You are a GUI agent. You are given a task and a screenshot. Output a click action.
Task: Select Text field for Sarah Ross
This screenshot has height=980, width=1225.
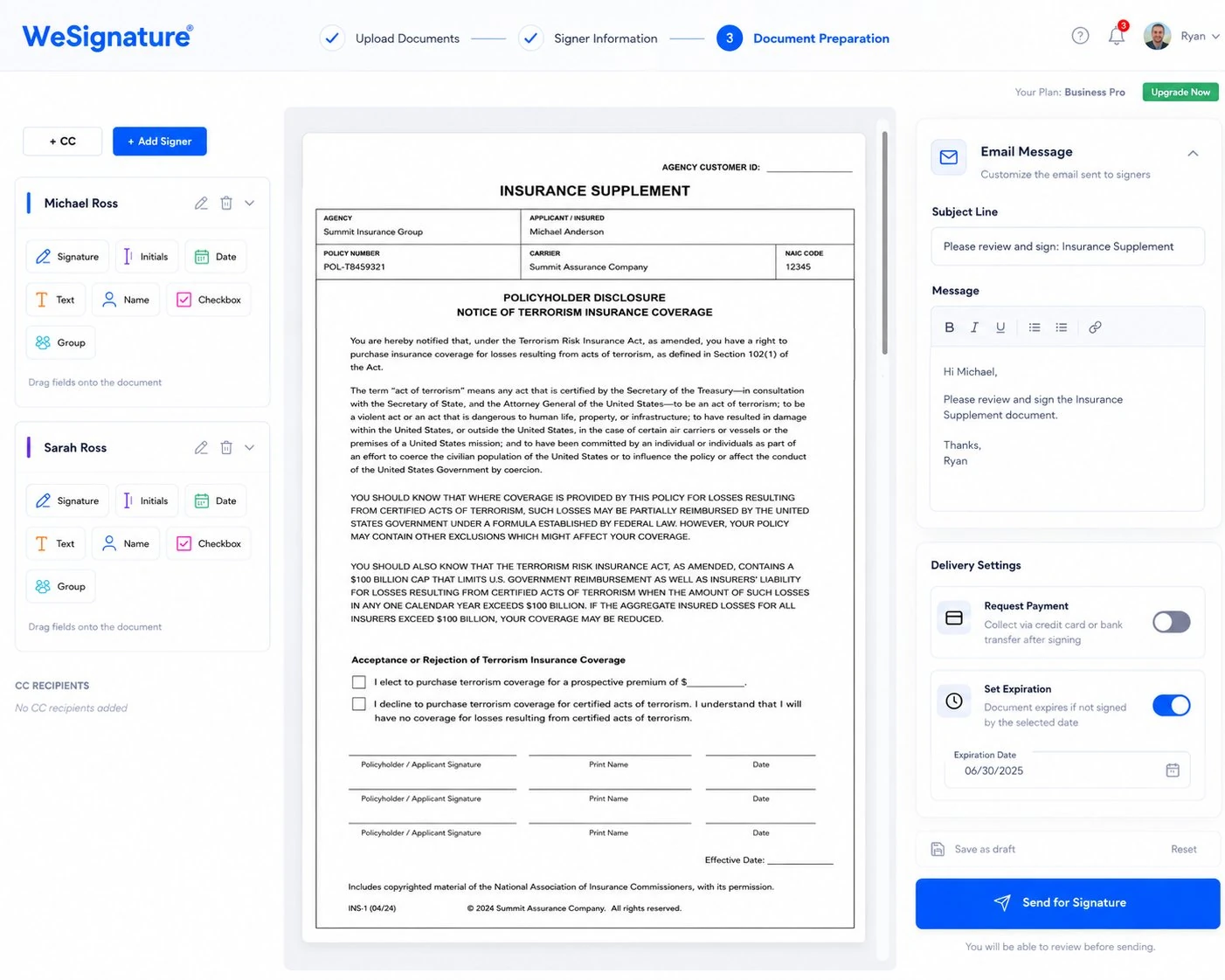tap(56, 543)
